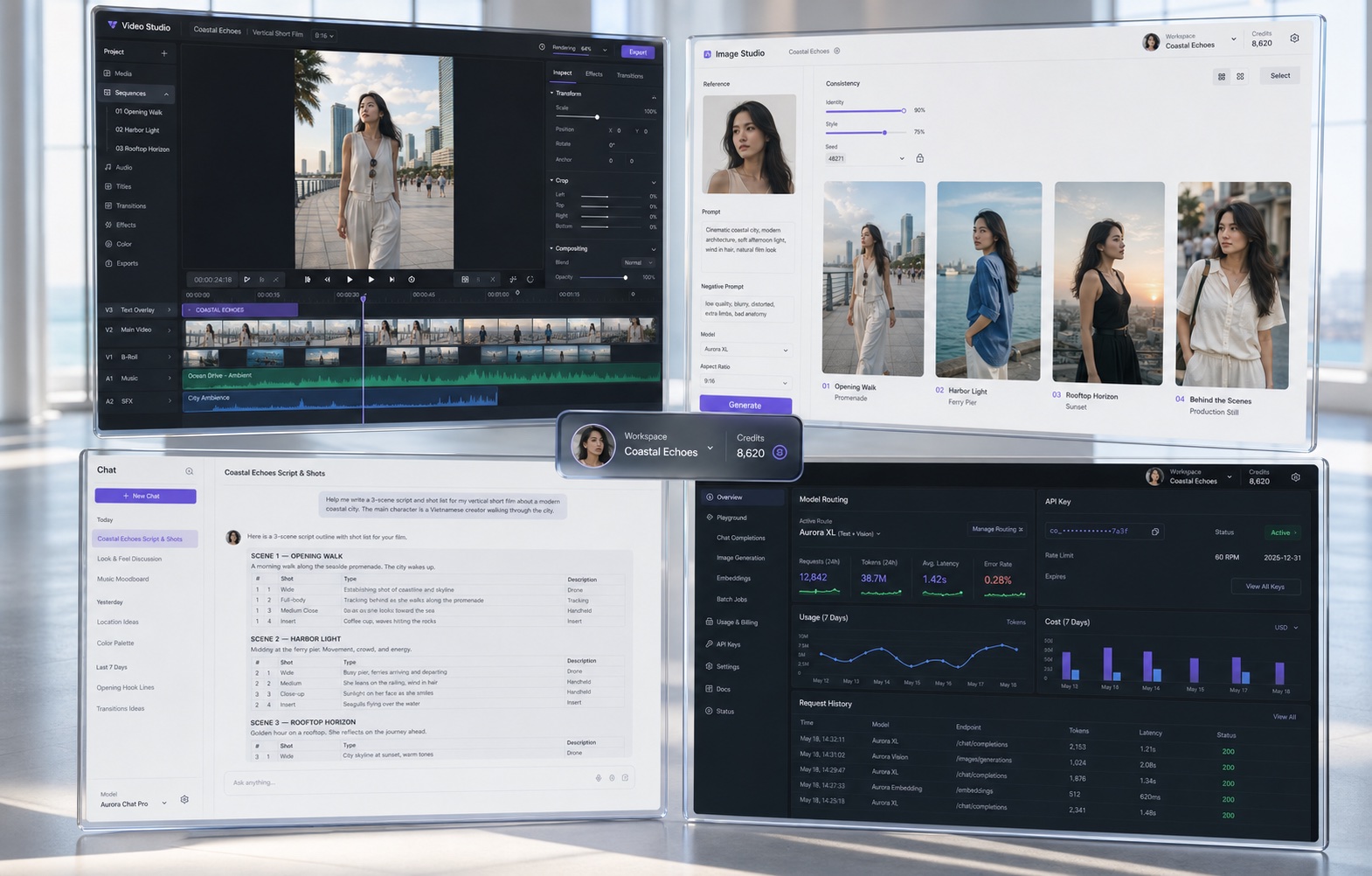Switch to first grid view in Image Studio
The width and height of the screenshot is (1372, 876).
coord(1221,76)
